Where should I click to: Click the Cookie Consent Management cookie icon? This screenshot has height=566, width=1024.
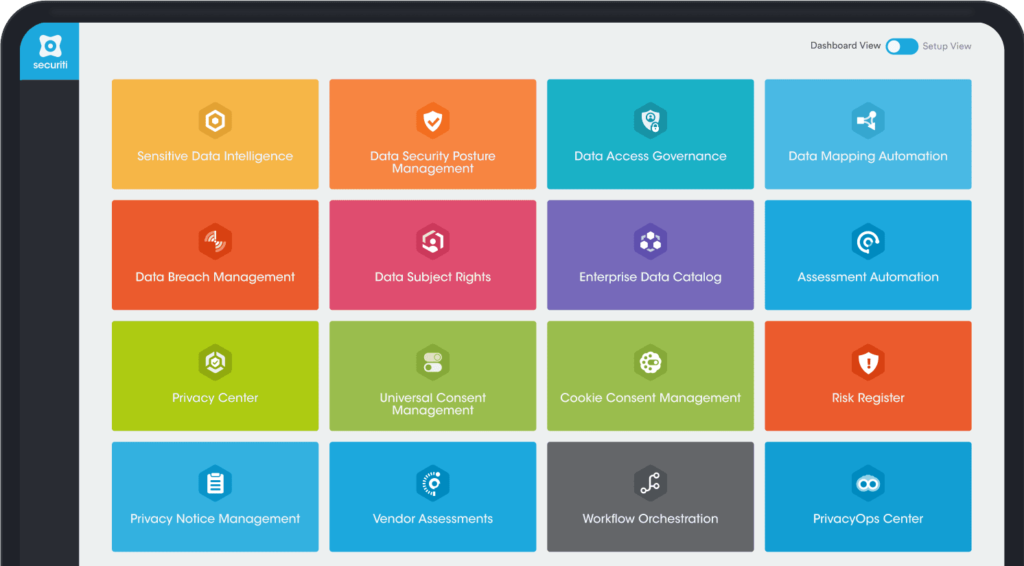(650, 363)
